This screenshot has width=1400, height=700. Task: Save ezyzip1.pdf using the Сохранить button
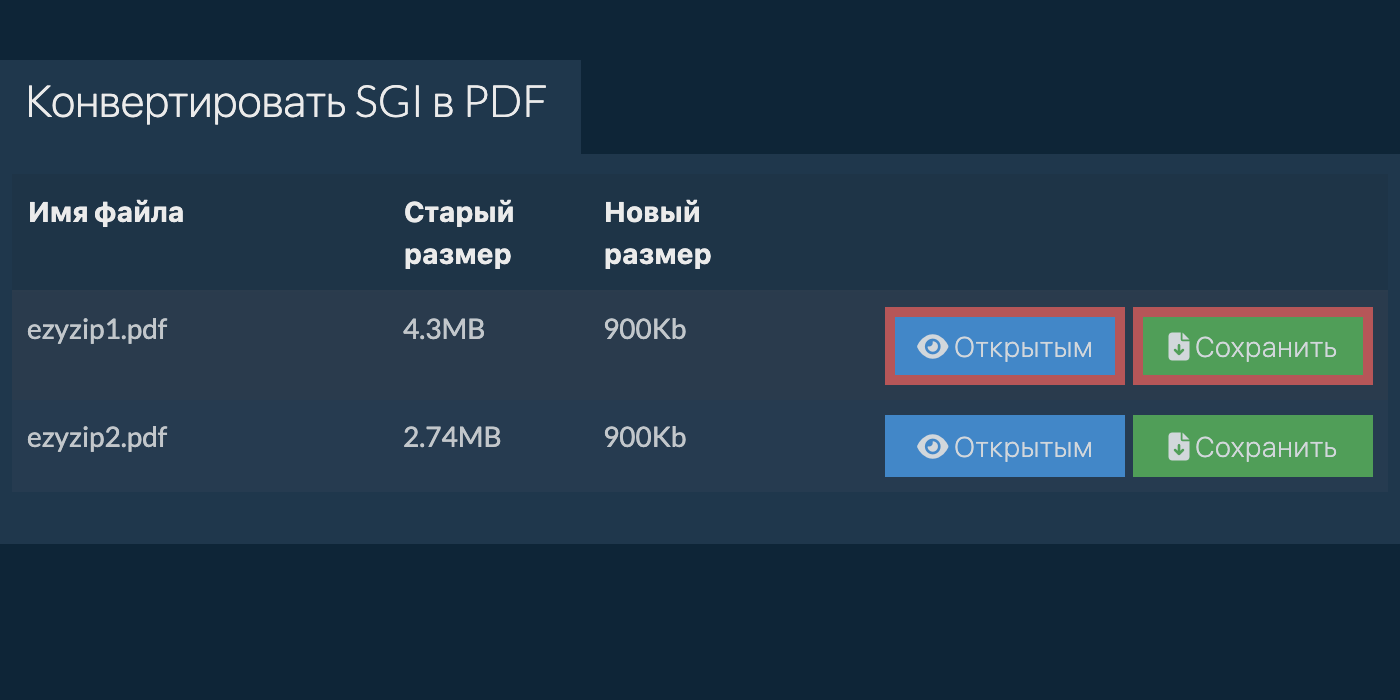[1253, 347]
